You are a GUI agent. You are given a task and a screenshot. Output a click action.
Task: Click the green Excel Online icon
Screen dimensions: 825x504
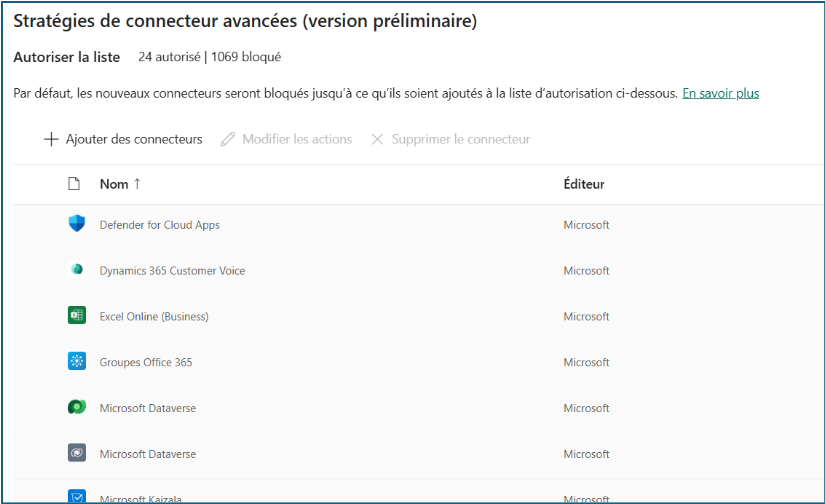[x=76, y=316]
